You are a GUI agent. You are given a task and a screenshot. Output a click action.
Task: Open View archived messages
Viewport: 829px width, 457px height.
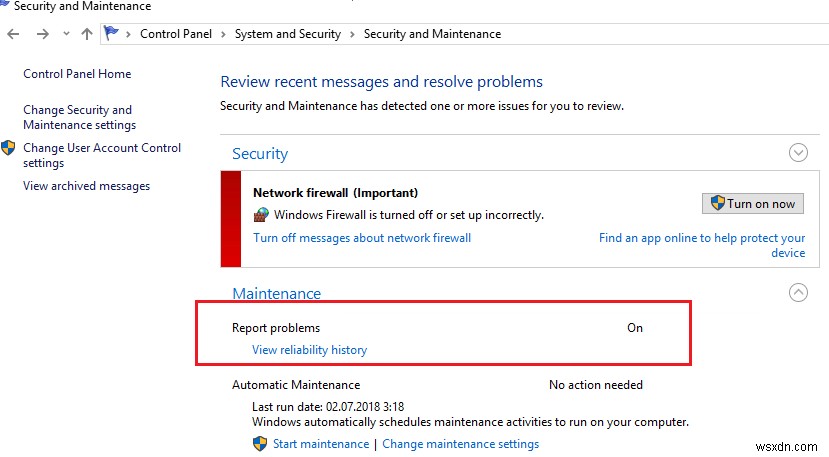(x=86, y=186)
